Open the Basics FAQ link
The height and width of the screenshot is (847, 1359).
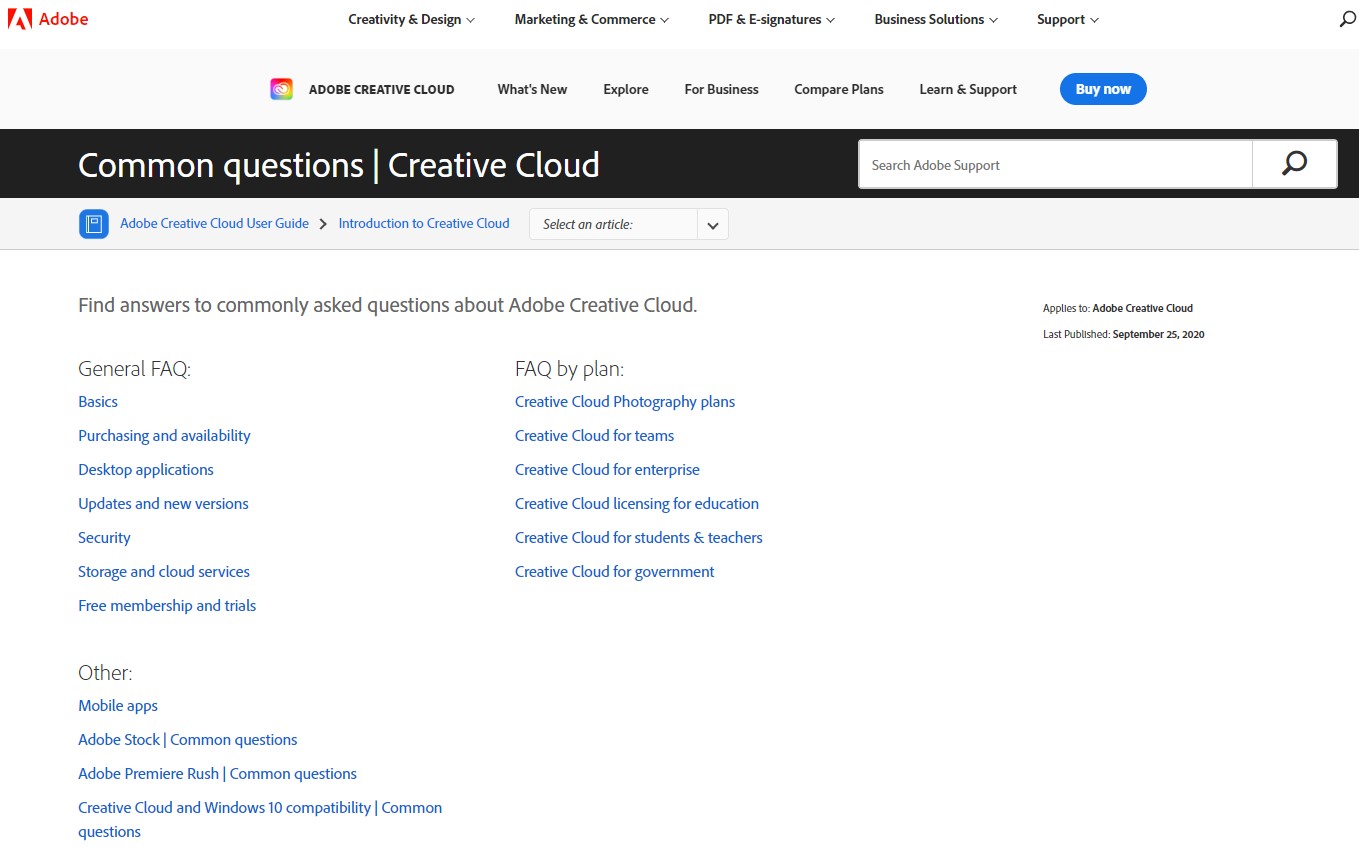tap(97, 401)
